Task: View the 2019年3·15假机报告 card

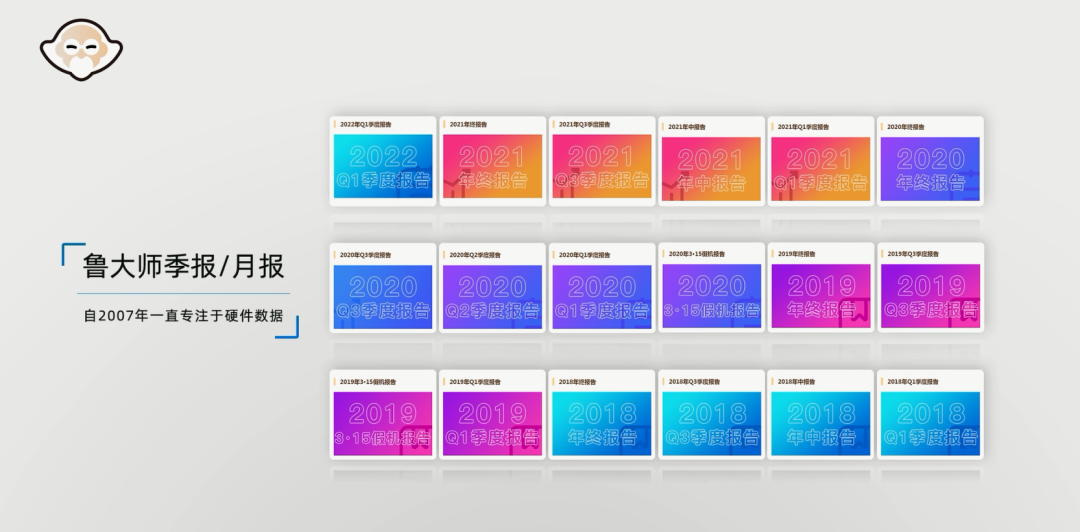Action: pyautogui.click(x=383, y=415)
